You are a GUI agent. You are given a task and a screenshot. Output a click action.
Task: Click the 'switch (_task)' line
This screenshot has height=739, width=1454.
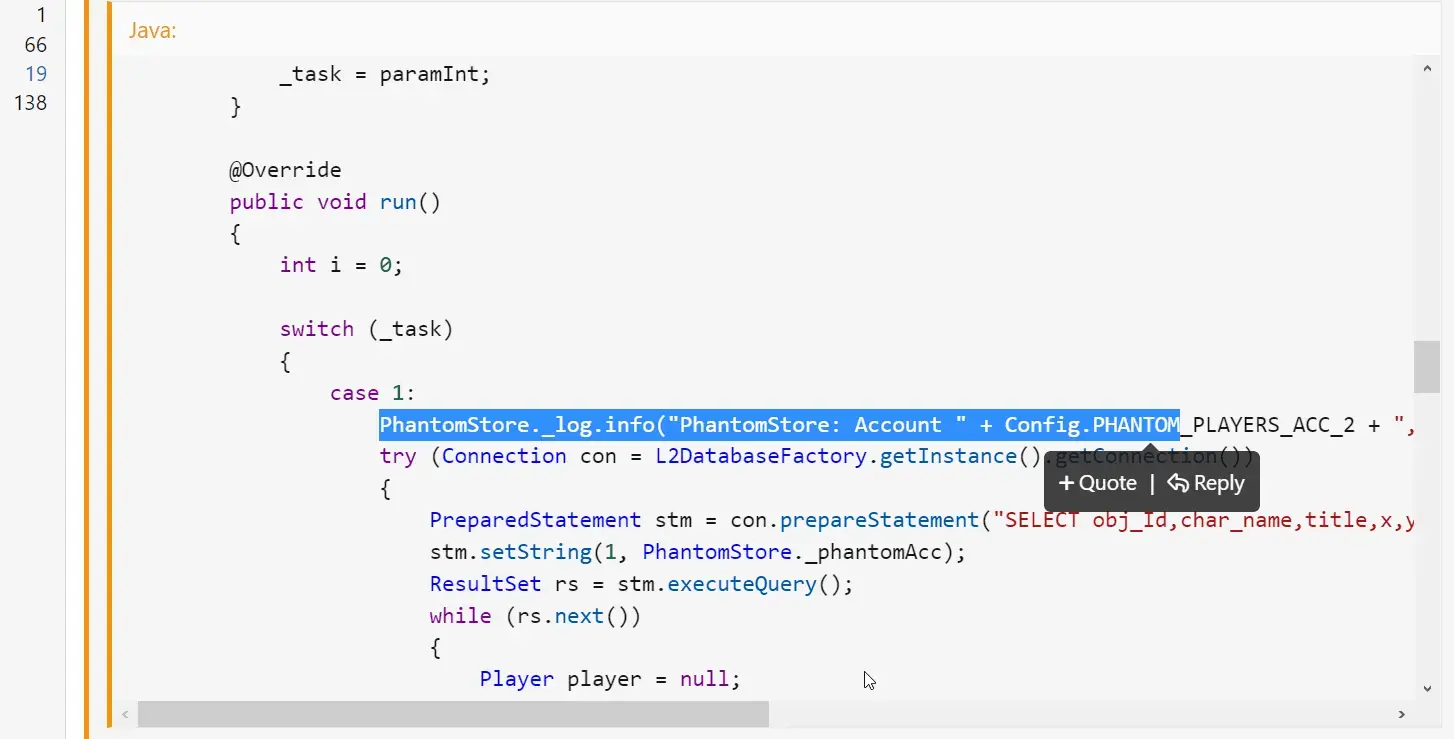pos(366,329)
